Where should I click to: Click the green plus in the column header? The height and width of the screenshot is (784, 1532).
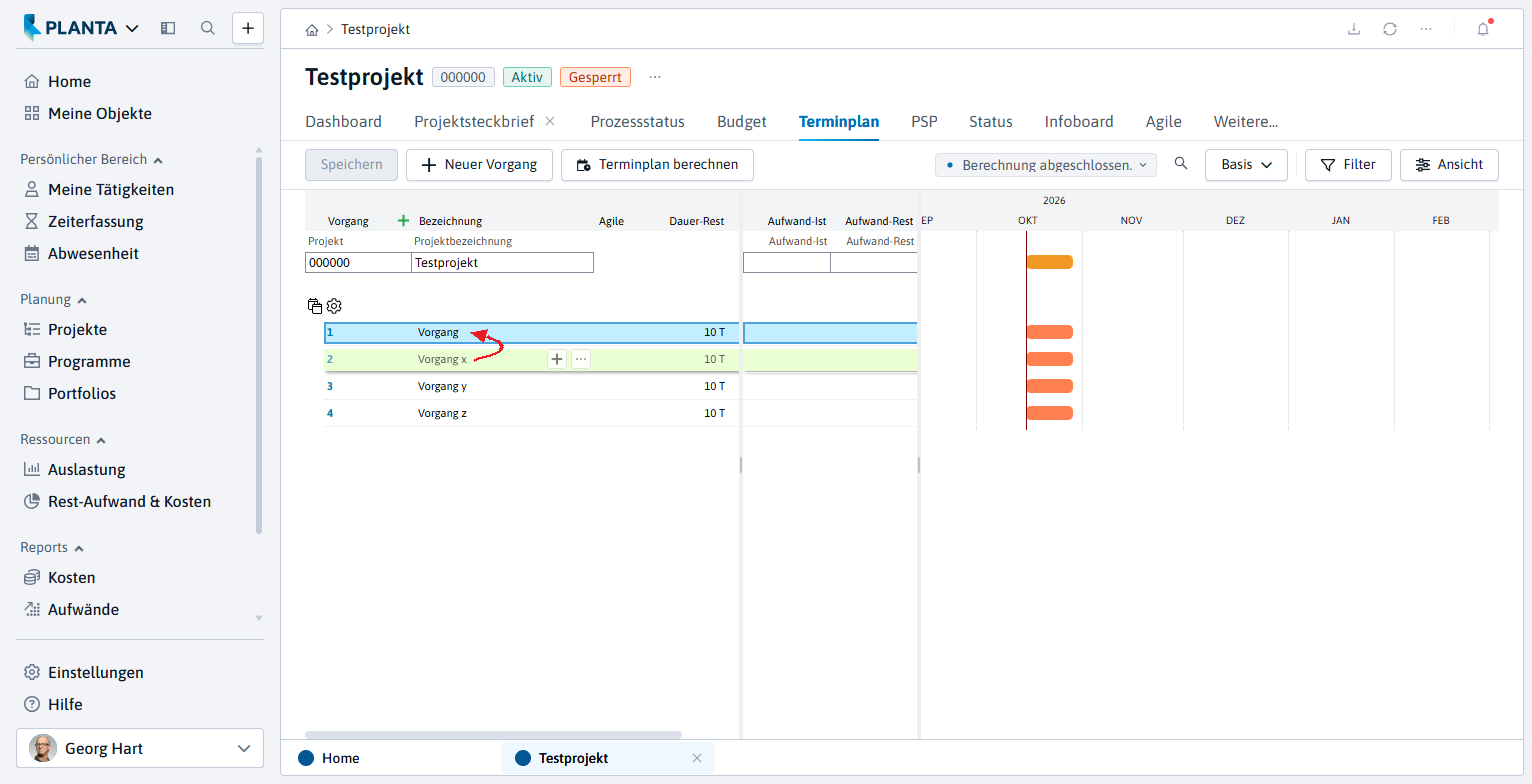coord(404,221)
